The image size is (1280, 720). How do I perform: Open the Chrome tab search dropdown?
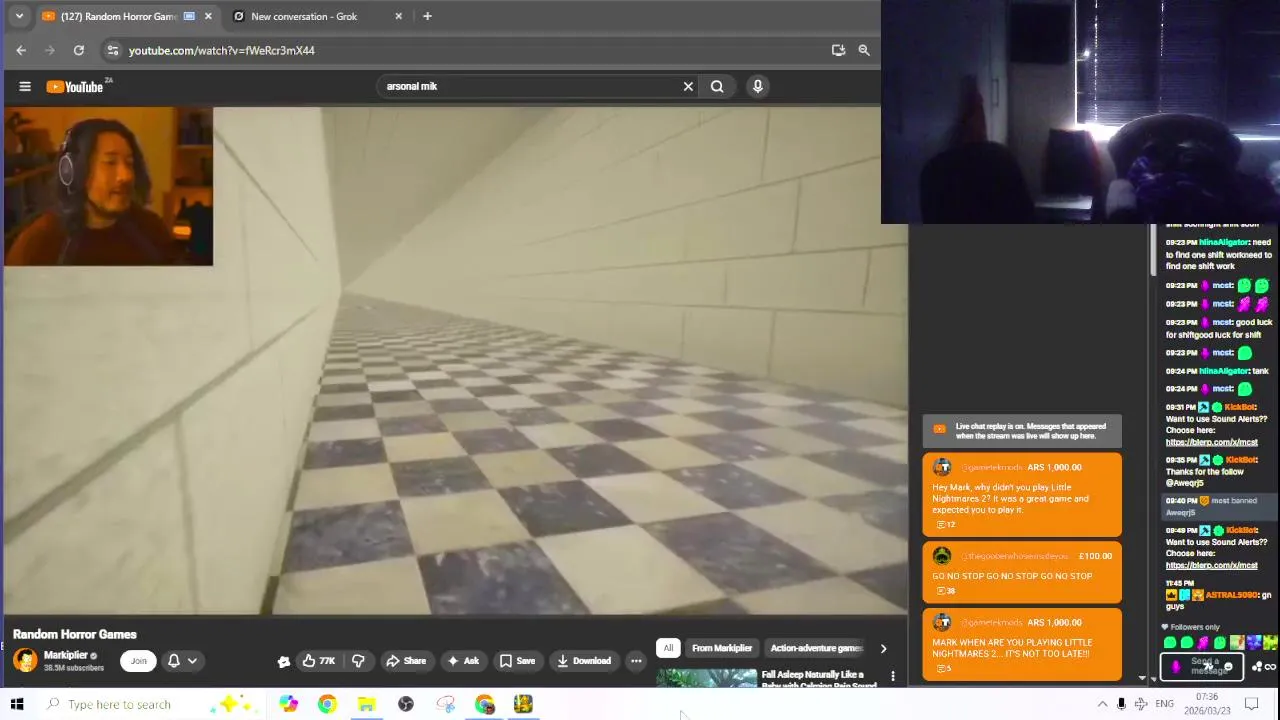click(19, 16)
